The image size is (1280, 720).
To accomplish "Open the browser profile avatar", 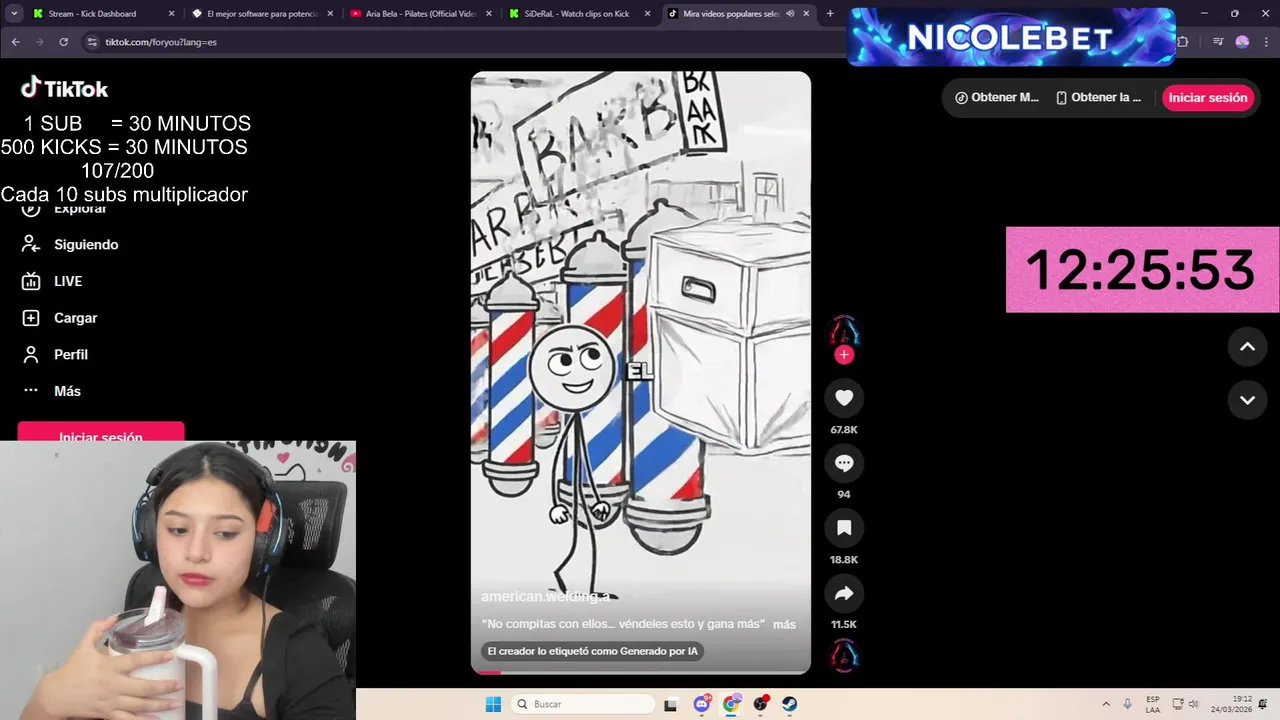I will 1242,42.
